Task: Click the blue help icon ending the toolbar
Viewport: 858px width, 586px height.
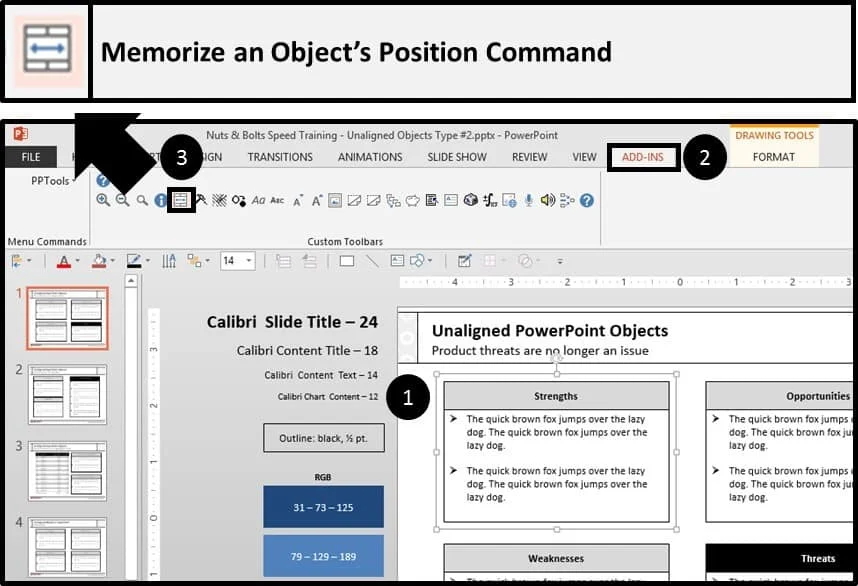Action: click(x=587, y=200)
